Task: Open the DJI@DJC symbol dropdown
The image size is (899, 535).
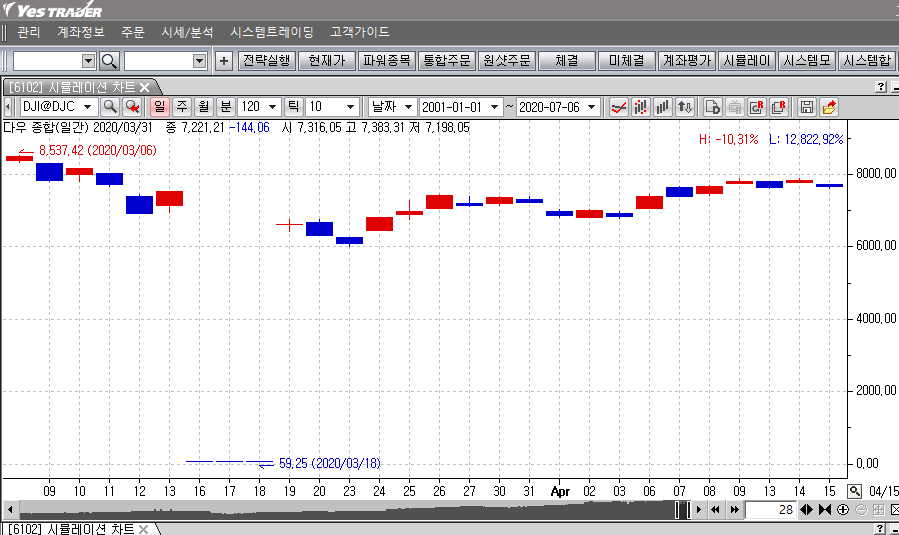Action: pos(87,106)
